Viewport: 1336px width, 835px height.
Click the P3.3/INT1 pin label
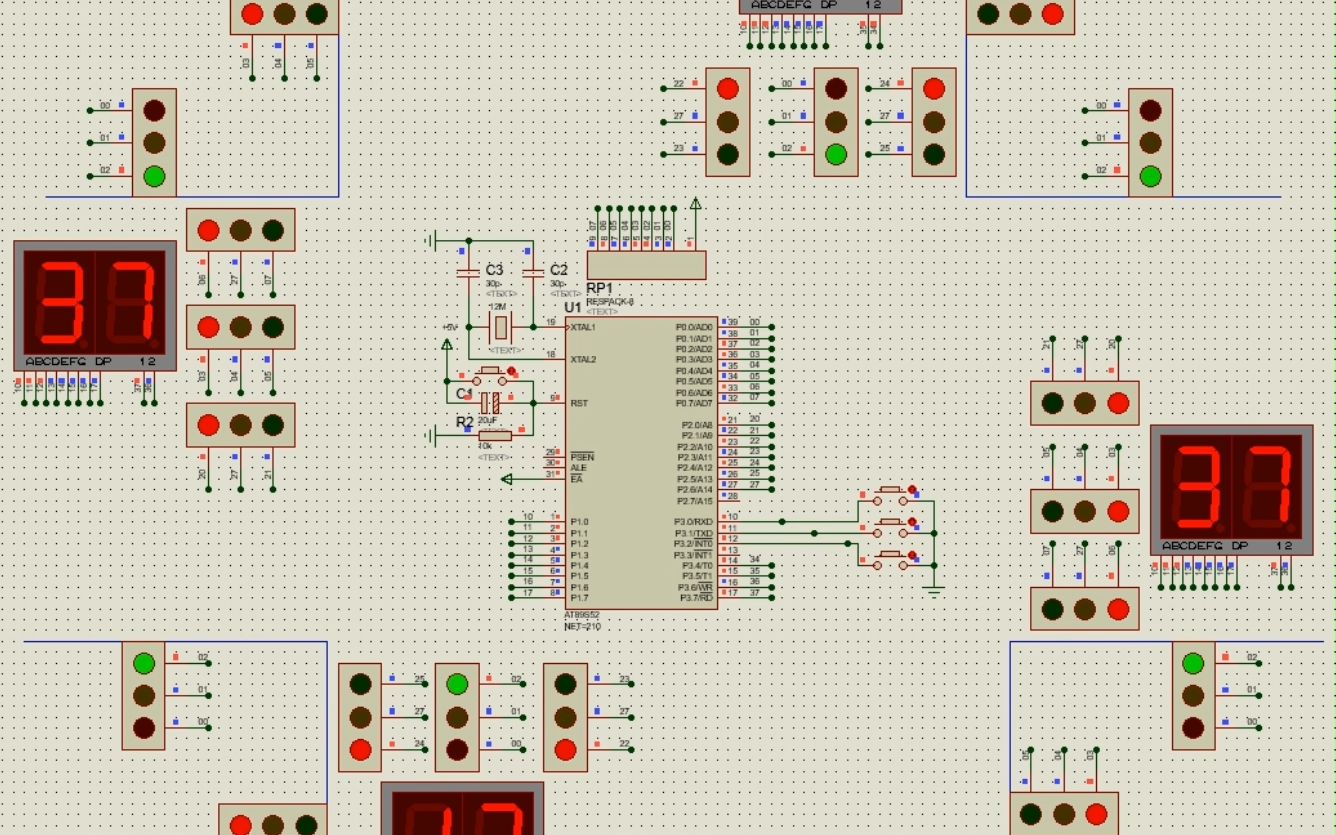pyautogui.click(x=693, y=554)
